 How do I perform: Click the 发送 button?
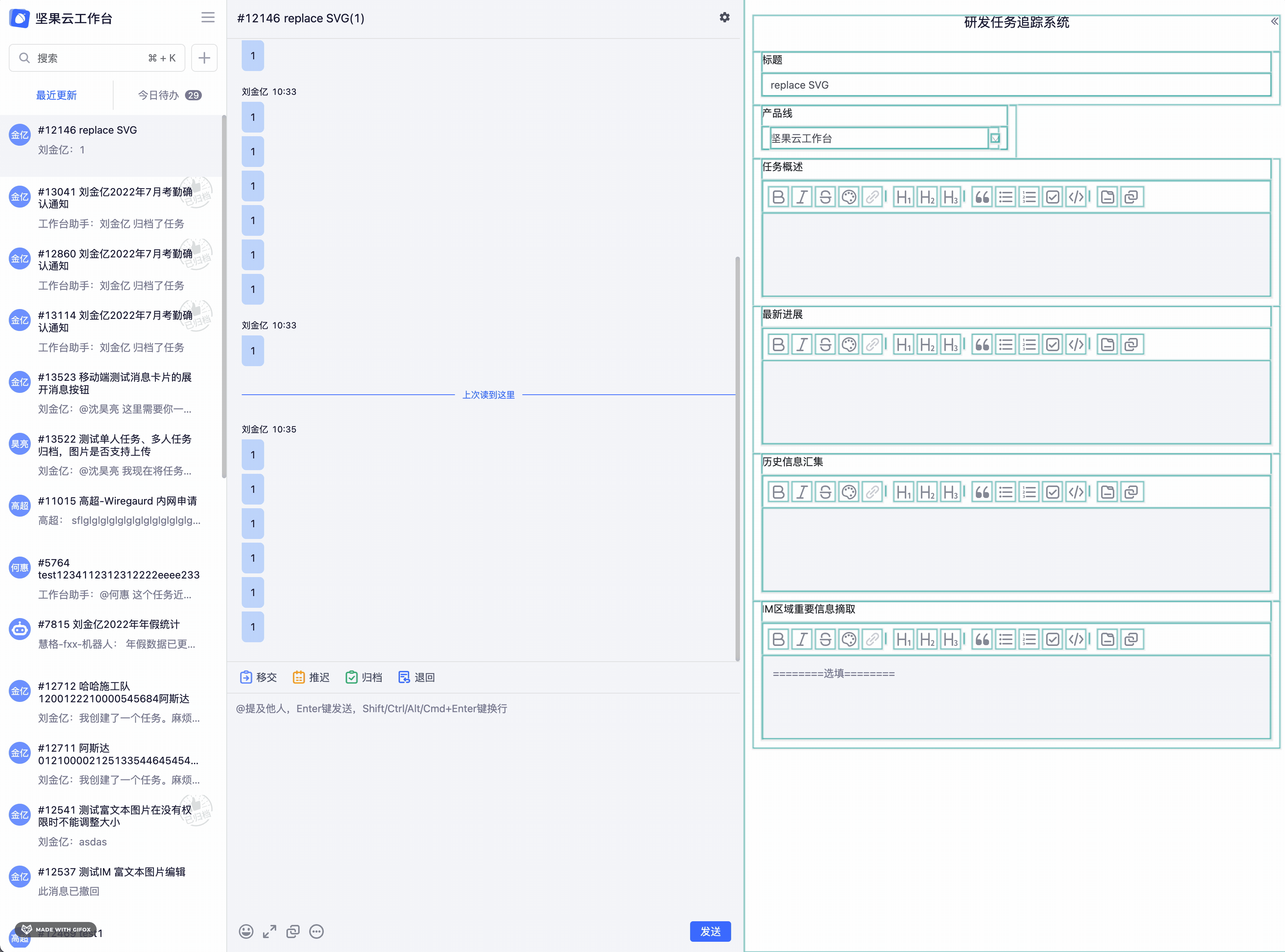710,931
